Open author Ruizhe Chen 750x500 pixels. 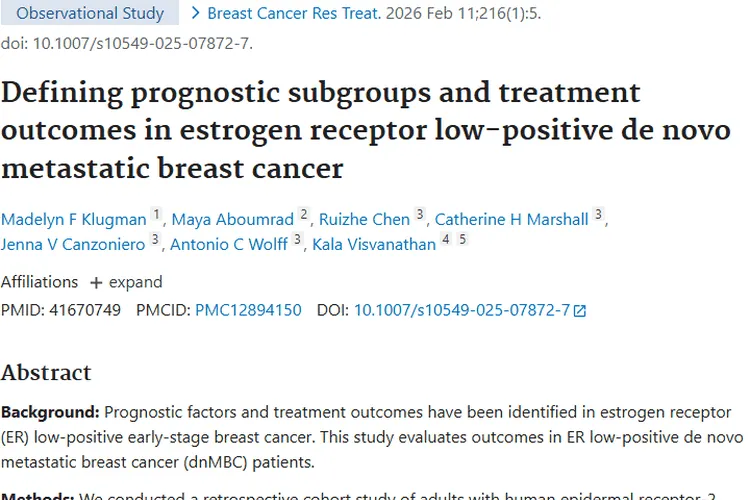(x=365, y=218)
